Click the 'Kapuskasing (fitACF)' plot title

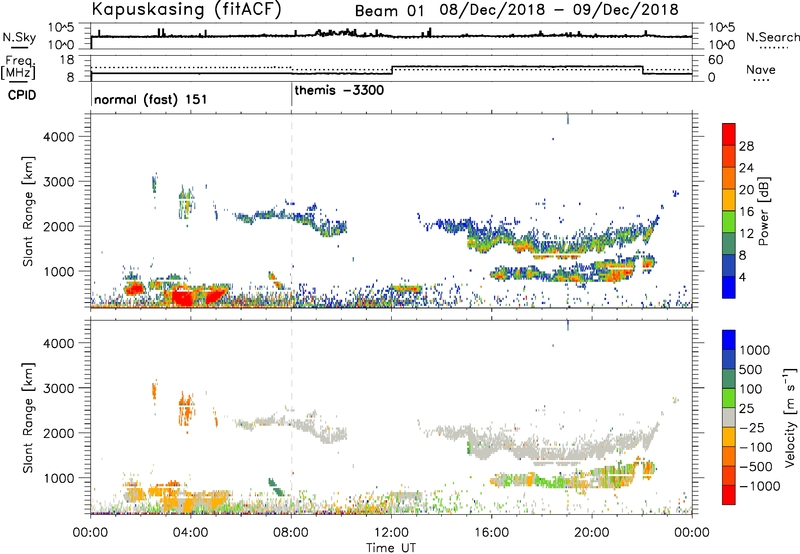click(x=187, y=10)
